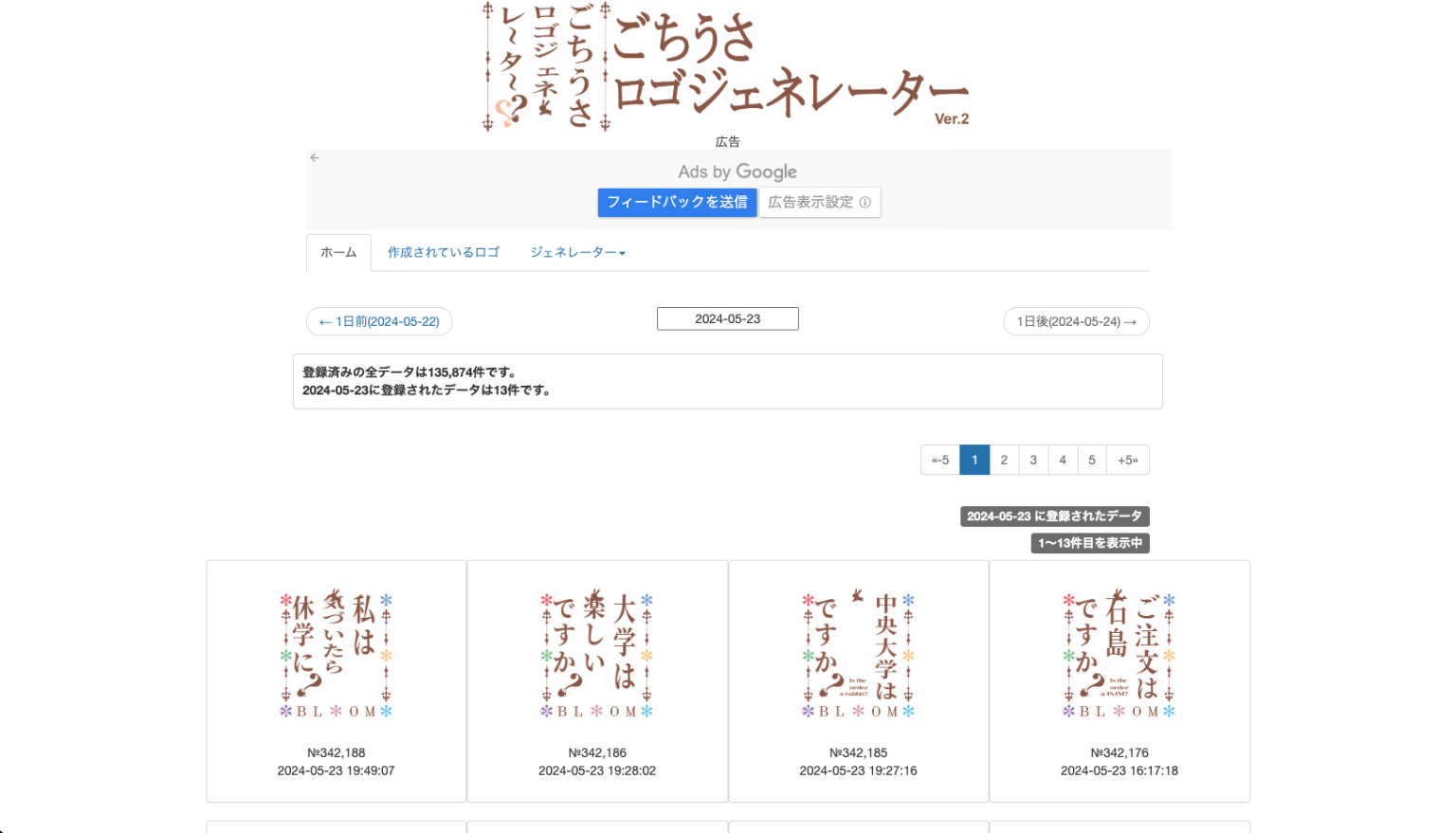
Task: Go to next day 2024-05-24
Action: click(1076, 322)
